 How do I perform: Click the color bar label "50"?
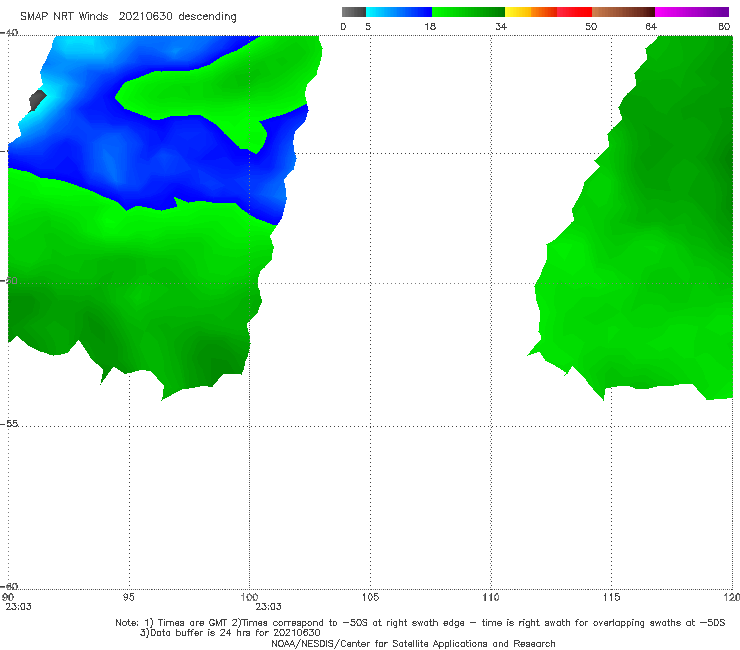[x=591, y=26]
